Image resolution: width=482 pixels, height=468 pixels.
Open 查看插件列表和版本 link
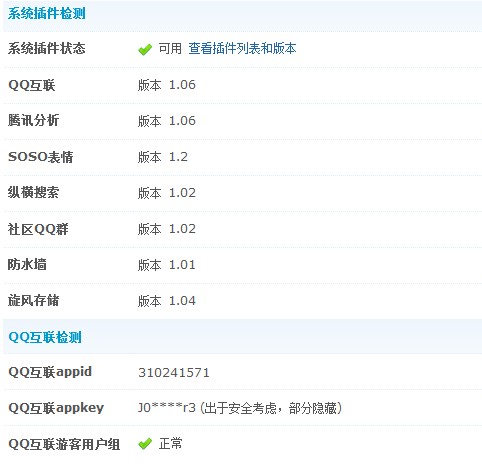click(242, 49)
